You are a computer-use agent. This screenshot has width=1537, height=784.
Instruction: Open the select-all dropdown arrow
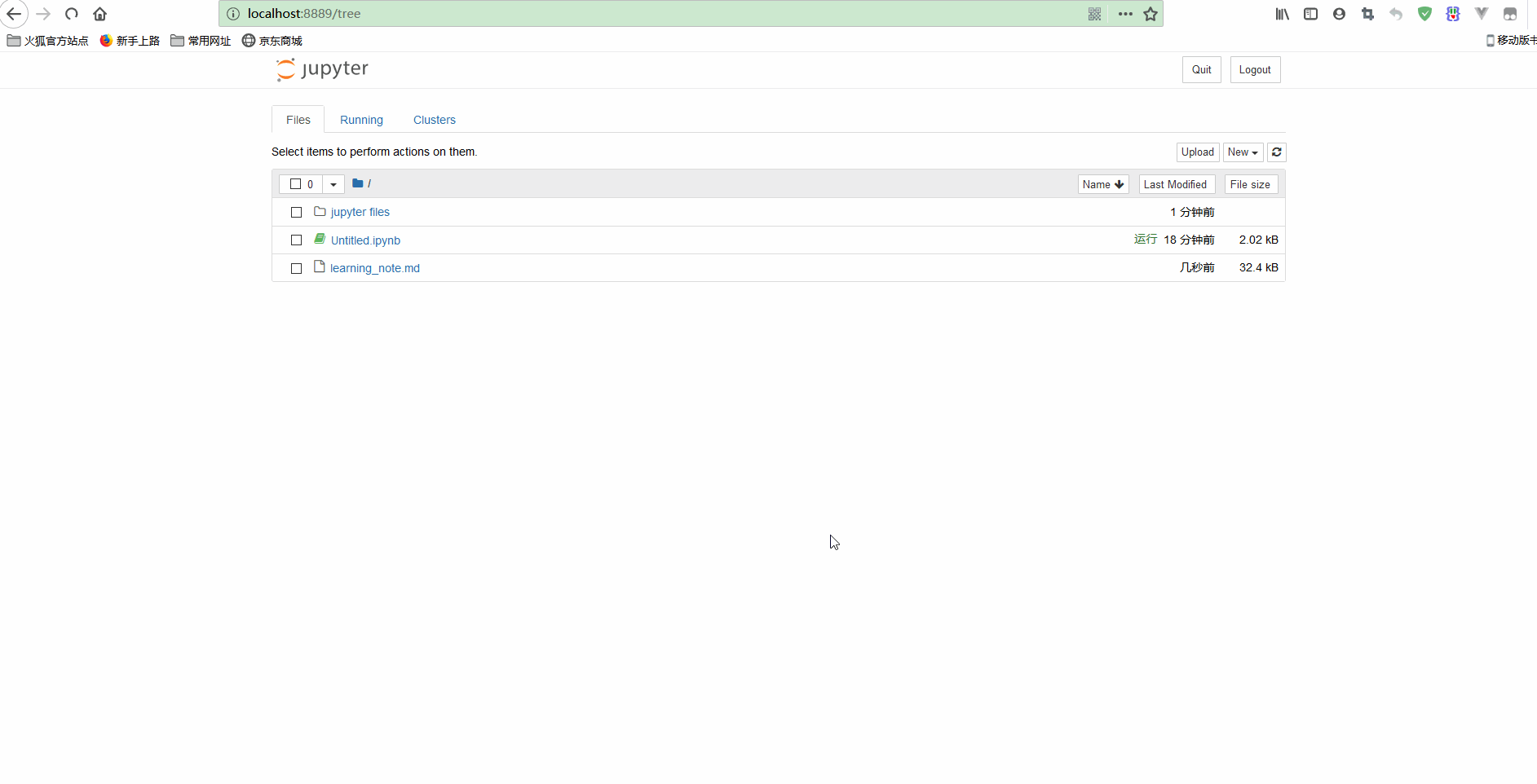333,184
